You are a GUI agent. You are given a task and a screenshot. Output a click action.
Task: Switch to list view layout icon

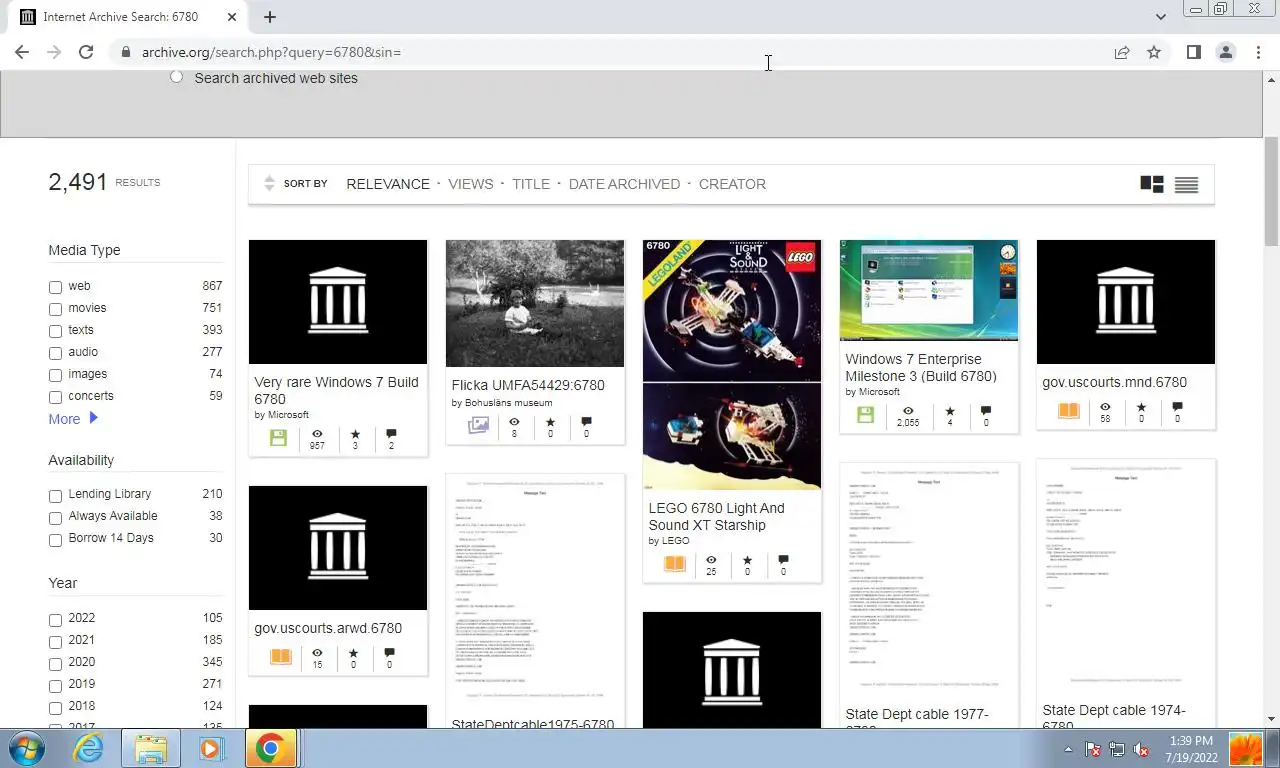point(1186,184)
